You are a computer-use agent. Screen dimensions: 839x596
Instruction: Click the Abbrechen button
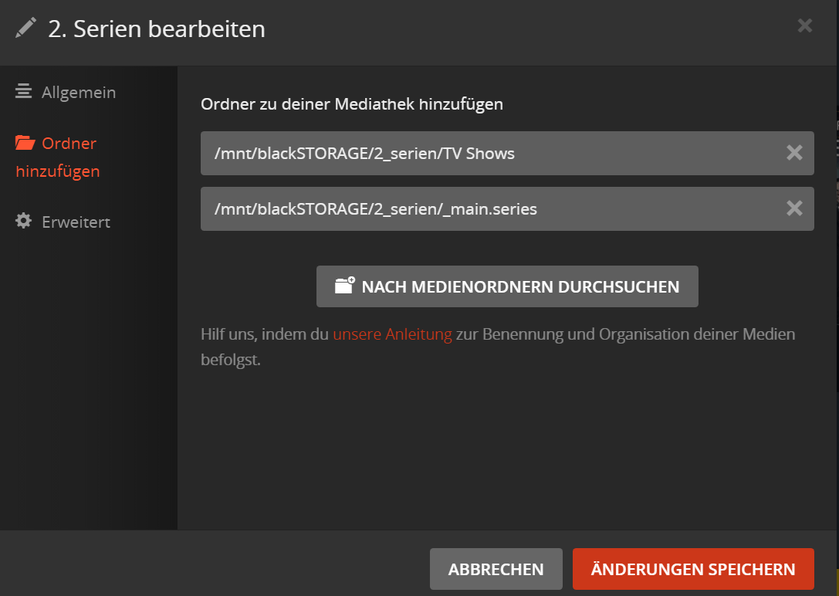tap(496, 569)
